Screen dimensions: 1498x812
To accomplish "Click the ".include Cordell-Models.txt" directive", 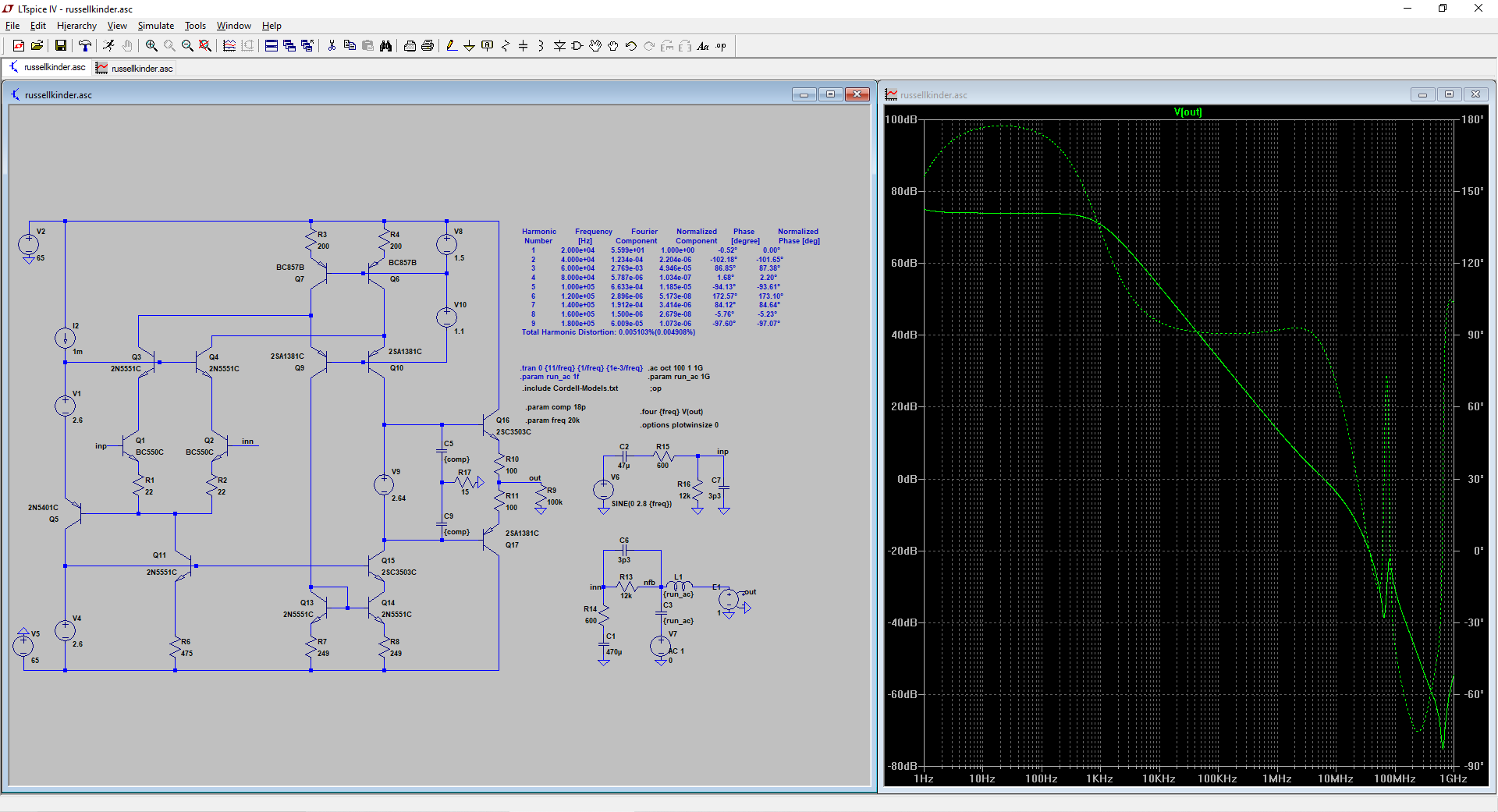I will click(570, 388).
